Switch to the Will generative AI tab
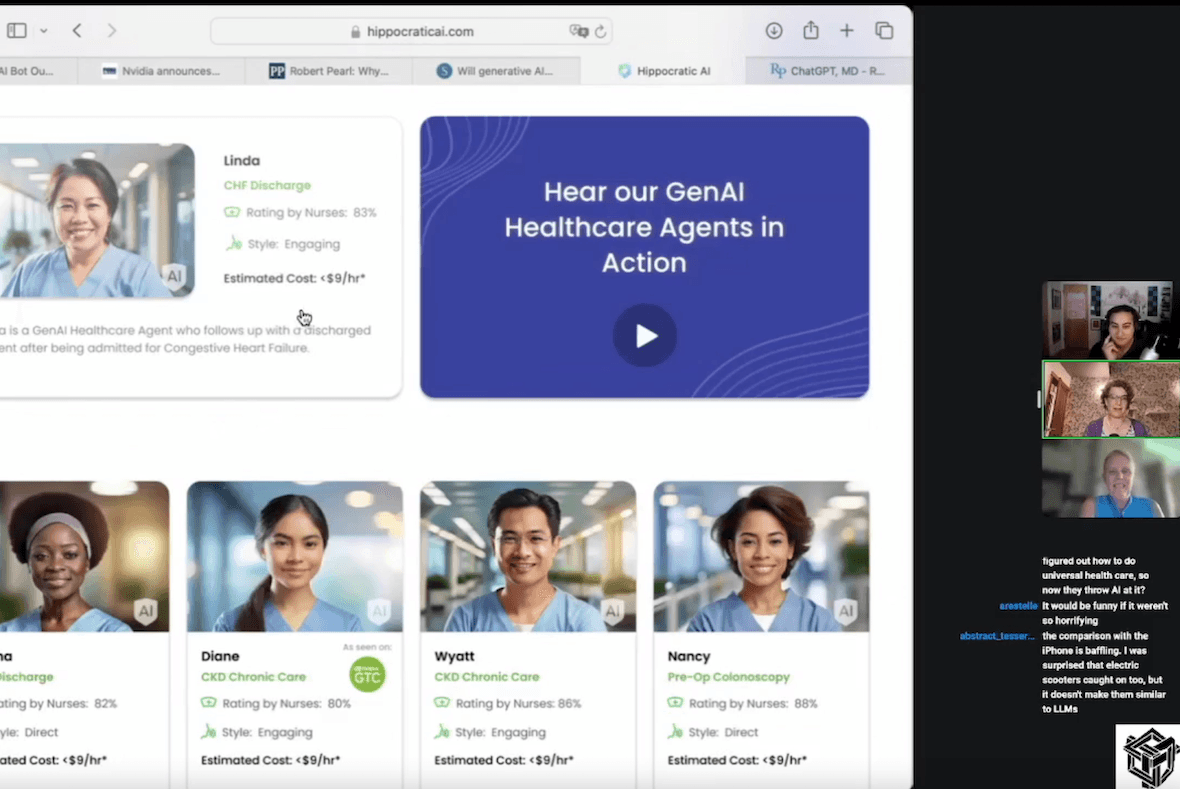Screen dimensions: 1180x789 [x=496, y=71]
